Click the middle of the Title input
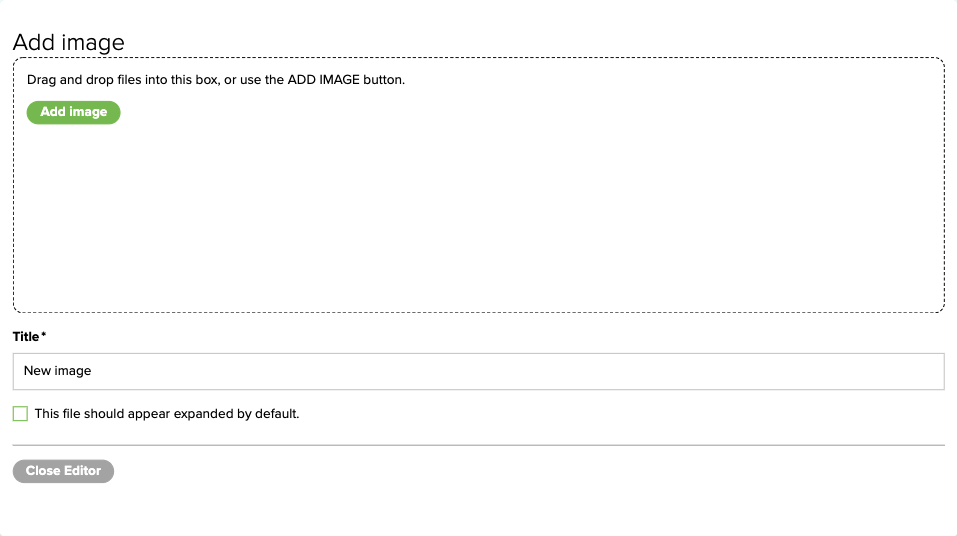 tap(478, 371)
